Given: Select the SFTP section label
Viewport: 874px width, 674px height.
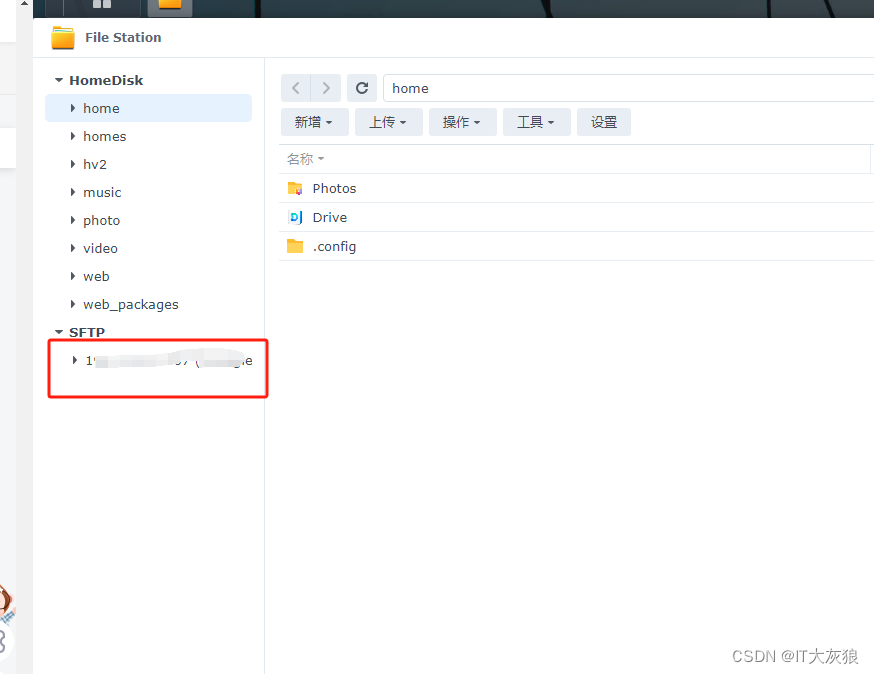Looking at the screenshot, I should 87,332.
